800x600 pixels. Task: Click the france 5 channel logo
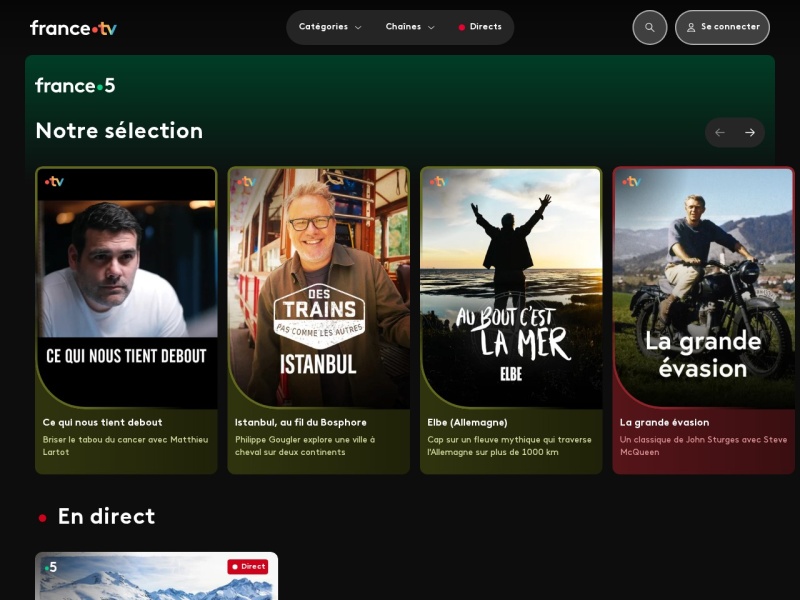pos(75,86)
